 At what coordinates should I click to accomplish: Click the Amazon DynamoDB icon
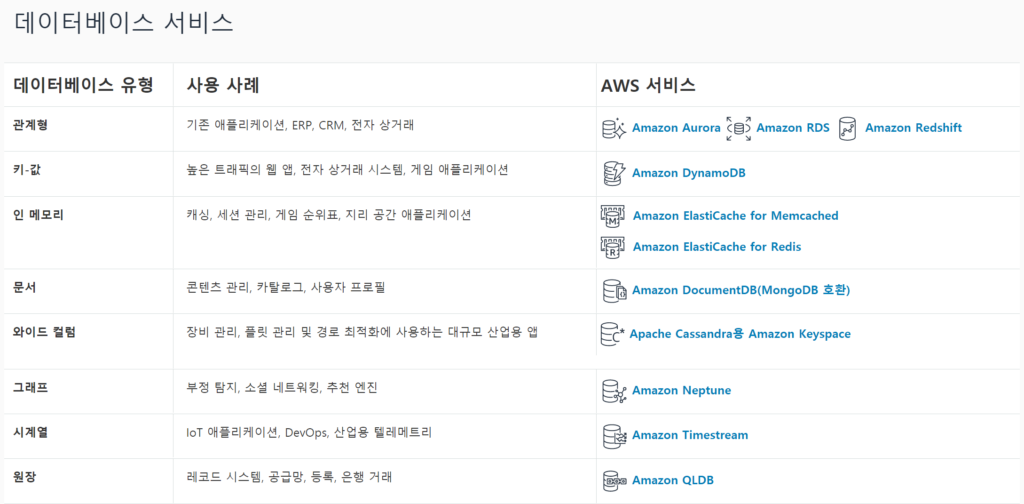(613, 172)
